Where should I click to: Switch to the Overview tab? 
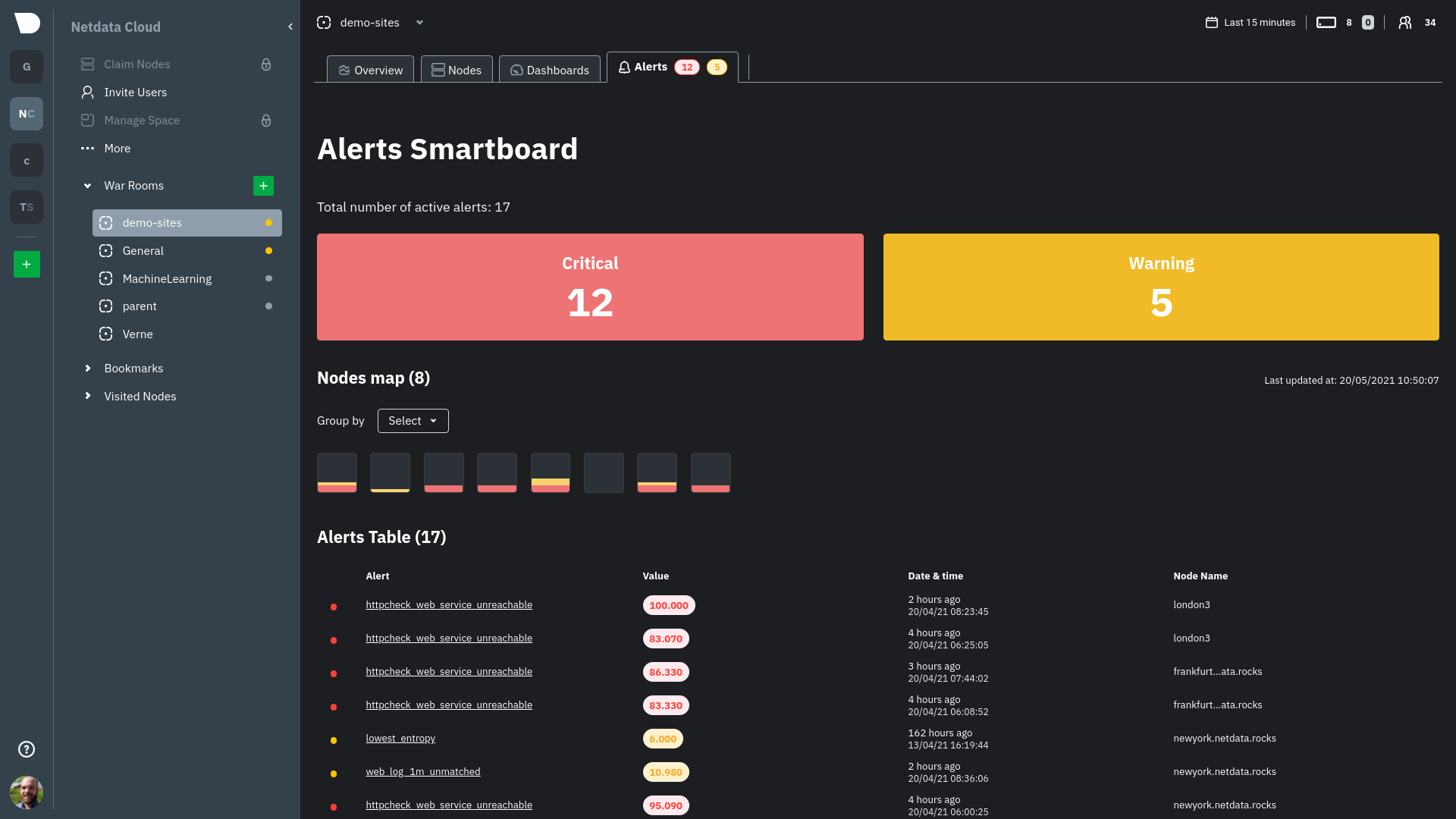pos(370,70)
